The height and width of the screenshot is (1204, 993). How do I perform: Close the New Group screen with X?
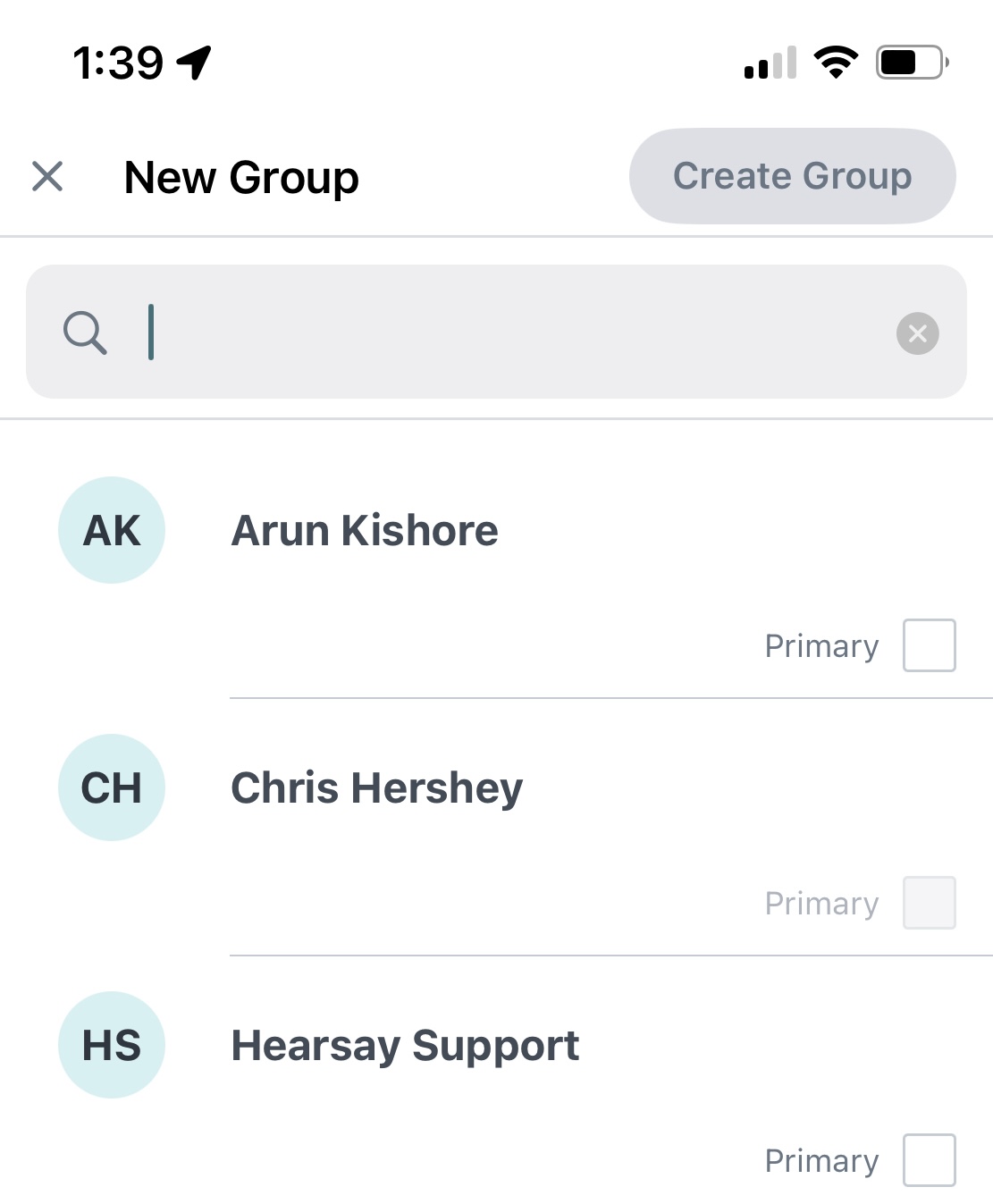[47, 176]
